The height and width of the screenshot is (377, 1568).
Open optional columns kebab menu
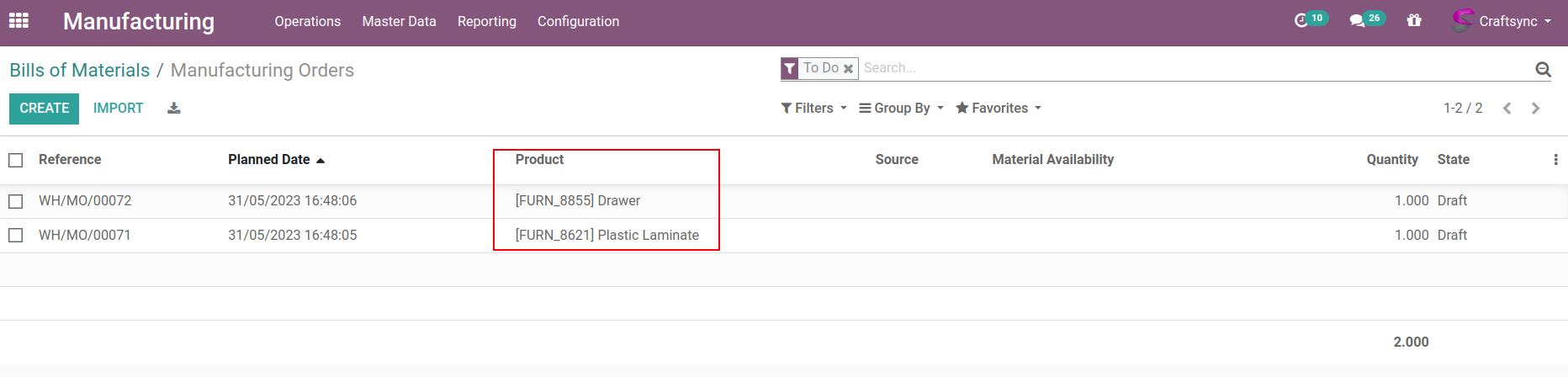coord(1555,160)
